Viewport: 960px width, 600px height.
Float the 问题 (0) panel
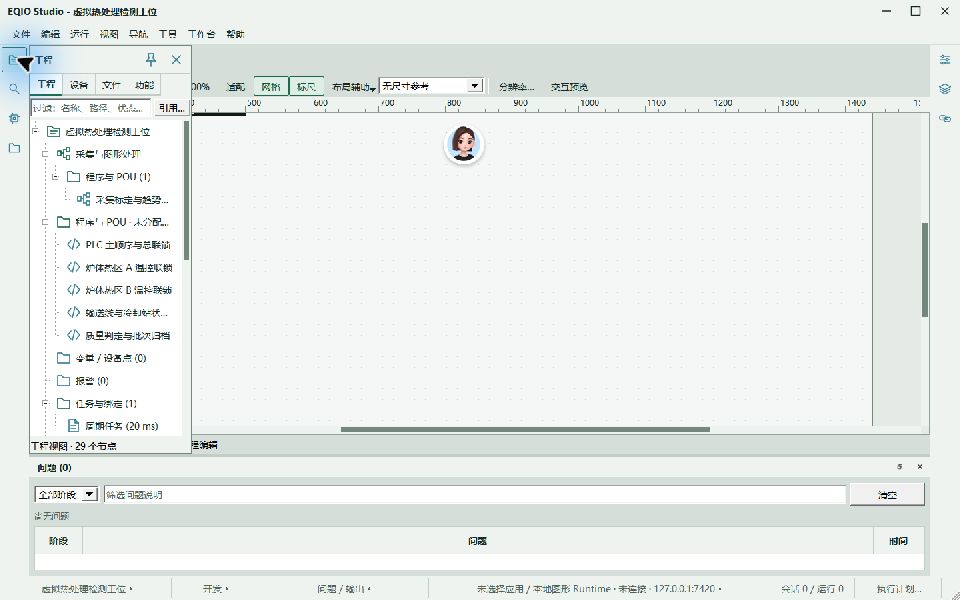(899, 467)
